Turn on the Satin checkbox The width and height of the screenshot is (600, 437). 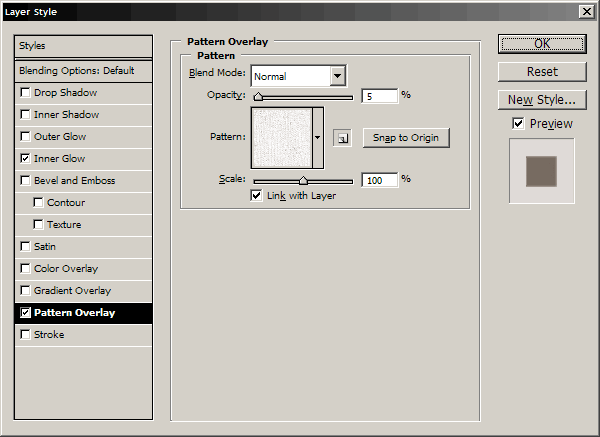coord(25,246)
